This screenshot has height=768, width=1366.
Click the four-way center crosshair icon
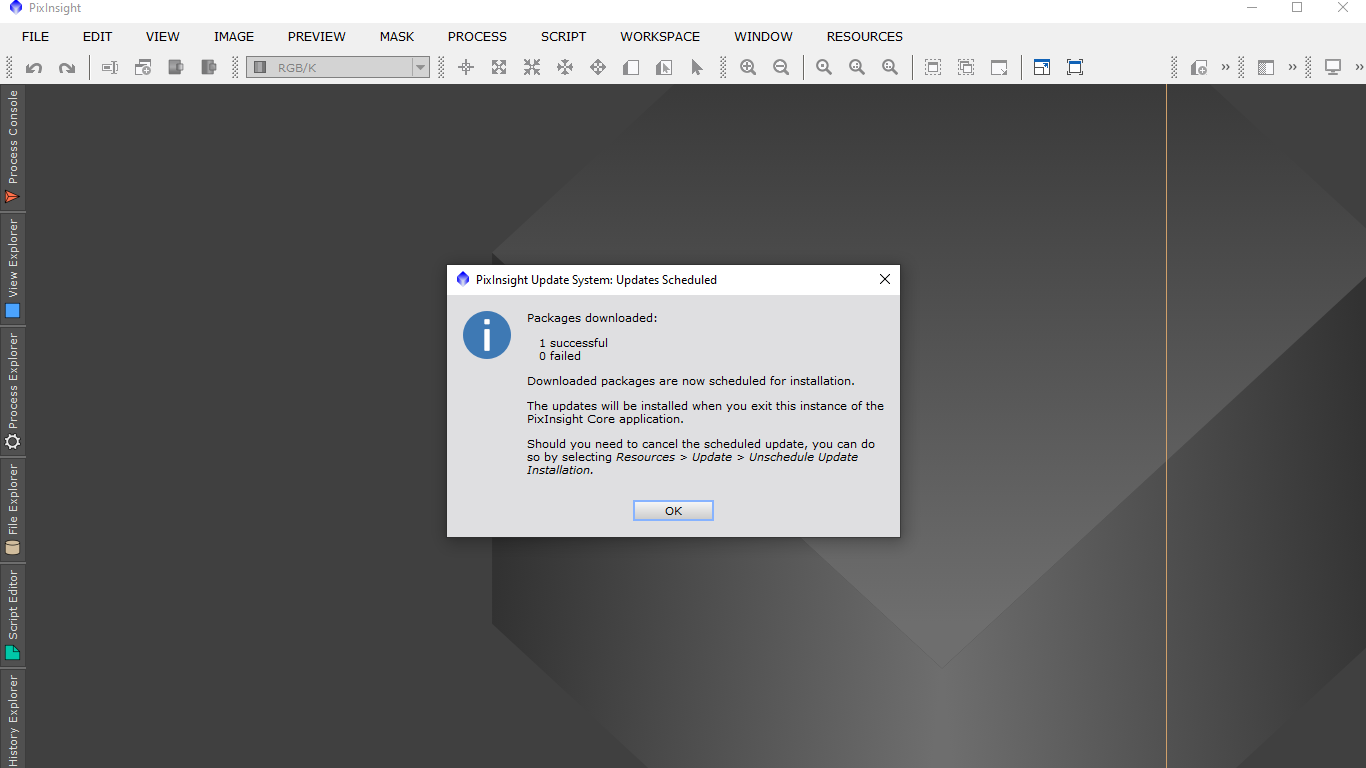coord(466,67)
